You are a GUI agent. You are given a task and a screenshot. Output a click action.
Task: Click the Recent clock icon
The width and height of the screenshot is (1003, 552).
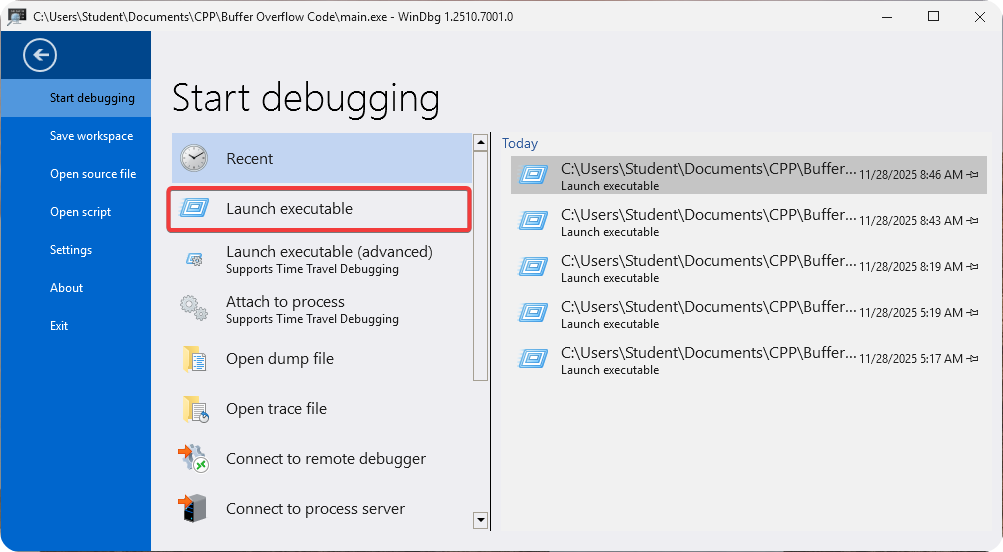194,158
